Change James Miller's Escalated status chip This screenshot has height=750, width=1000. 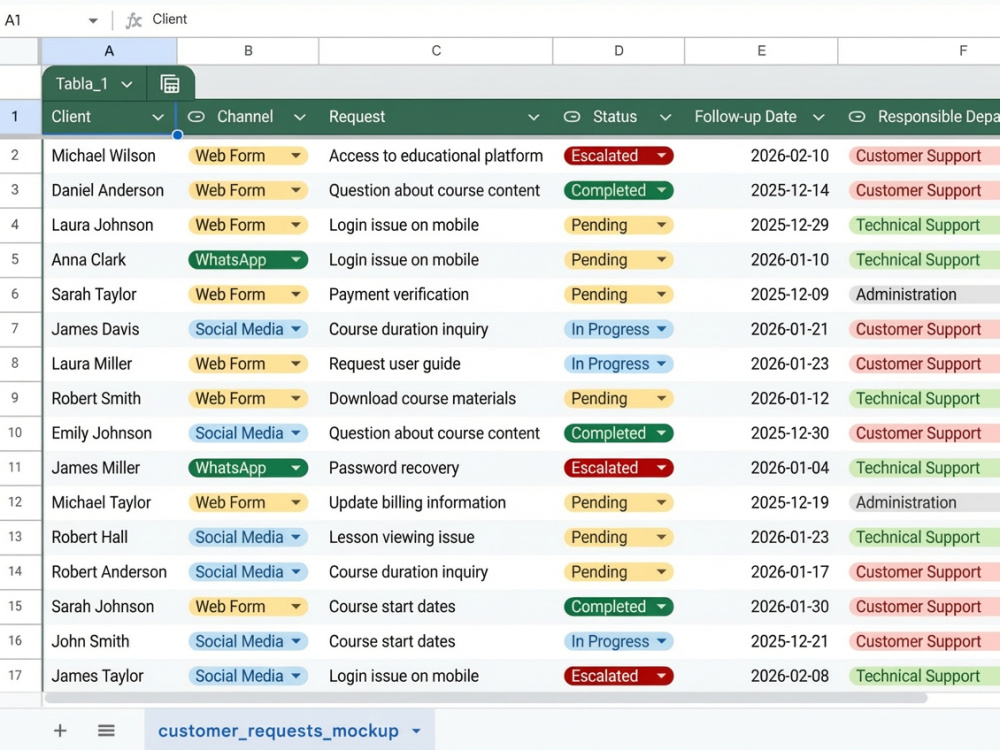(618, 467)
